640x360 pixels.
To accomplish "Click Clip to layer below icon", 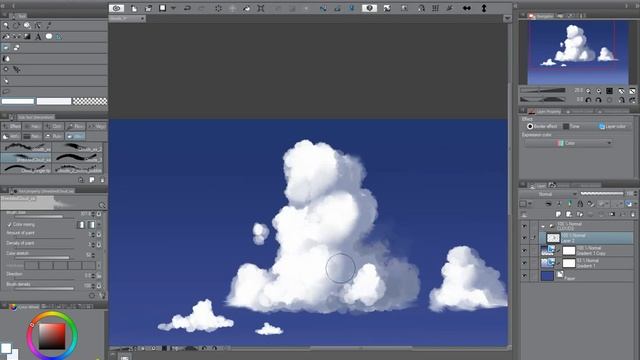I will 549,204.
